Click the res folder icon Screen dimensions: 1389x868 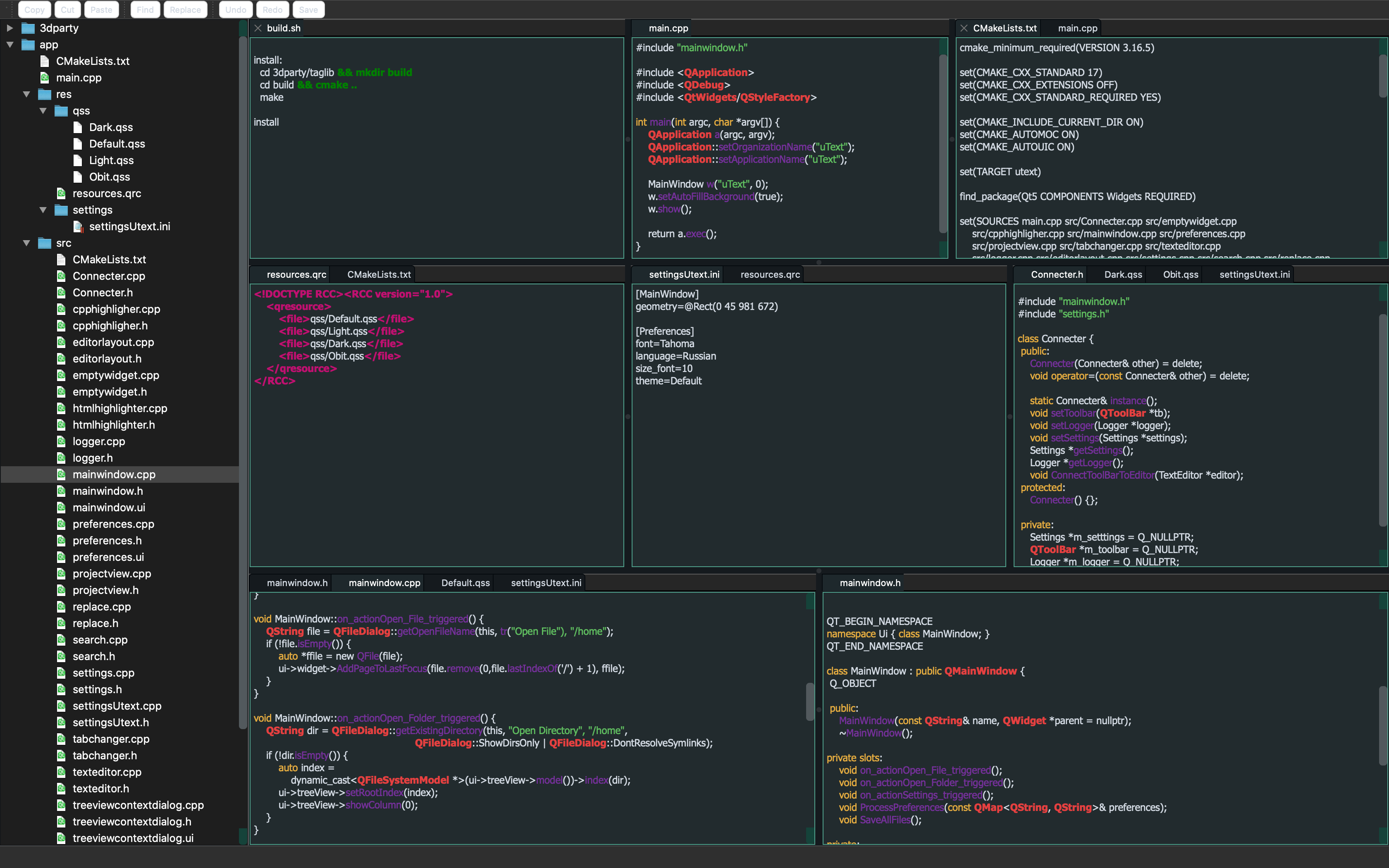45,94
